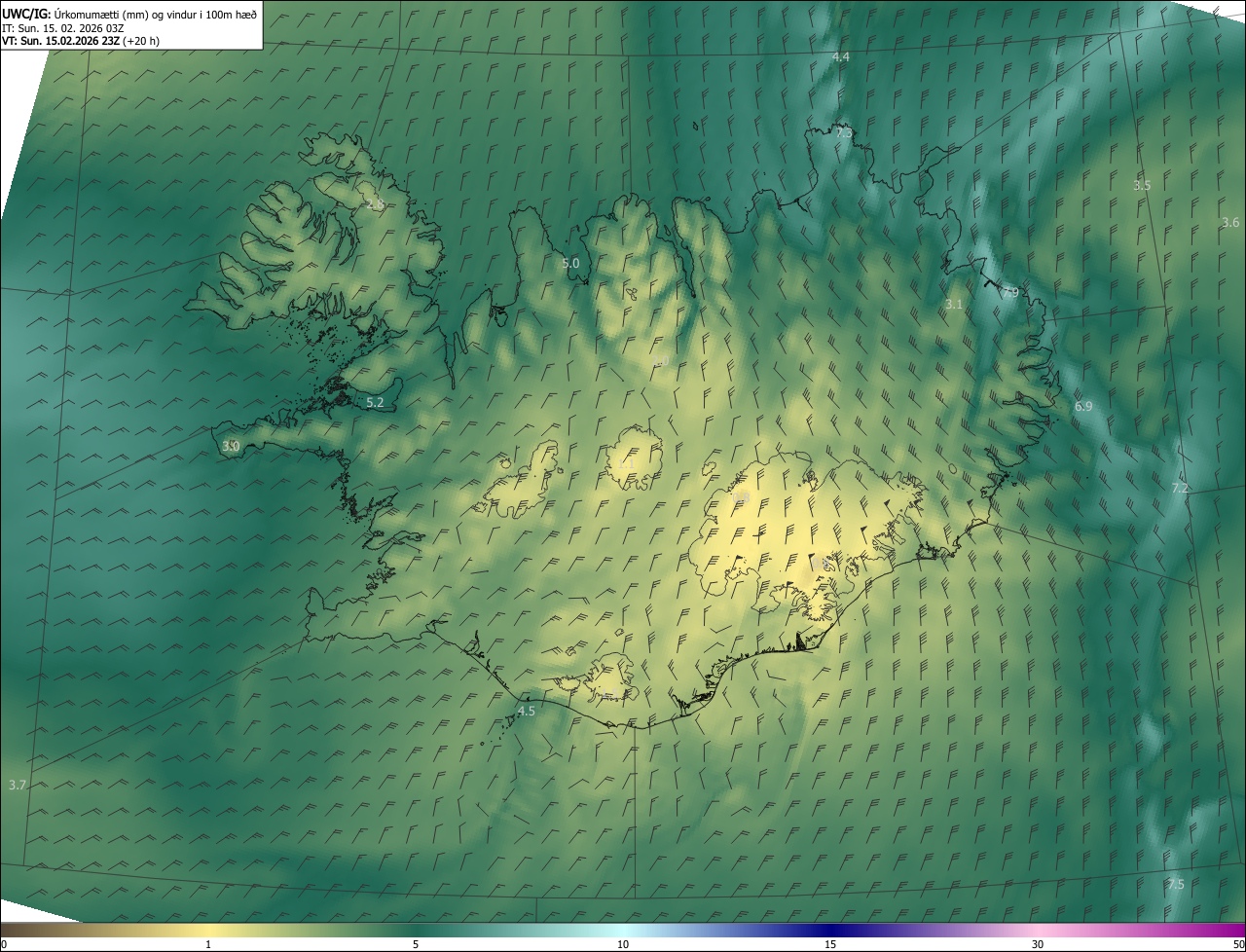Click the 3.5 value label on the map
Viewport: 1246px width, 952px height.
pos(1143,185)
